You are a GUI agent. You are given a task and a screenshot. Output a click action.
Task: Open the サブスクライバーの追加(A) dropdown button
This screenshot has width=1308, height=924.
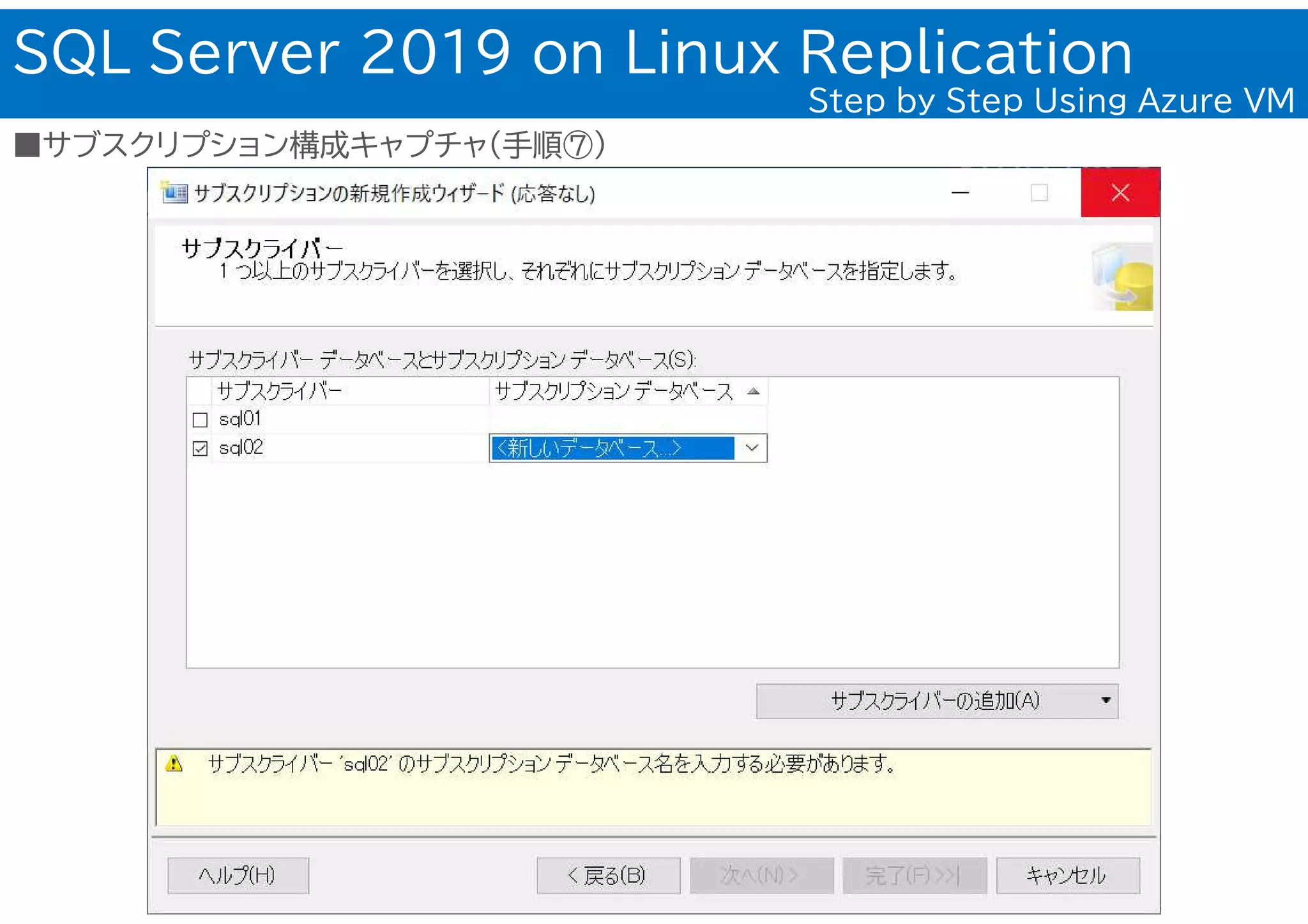(x=937, y=701)
